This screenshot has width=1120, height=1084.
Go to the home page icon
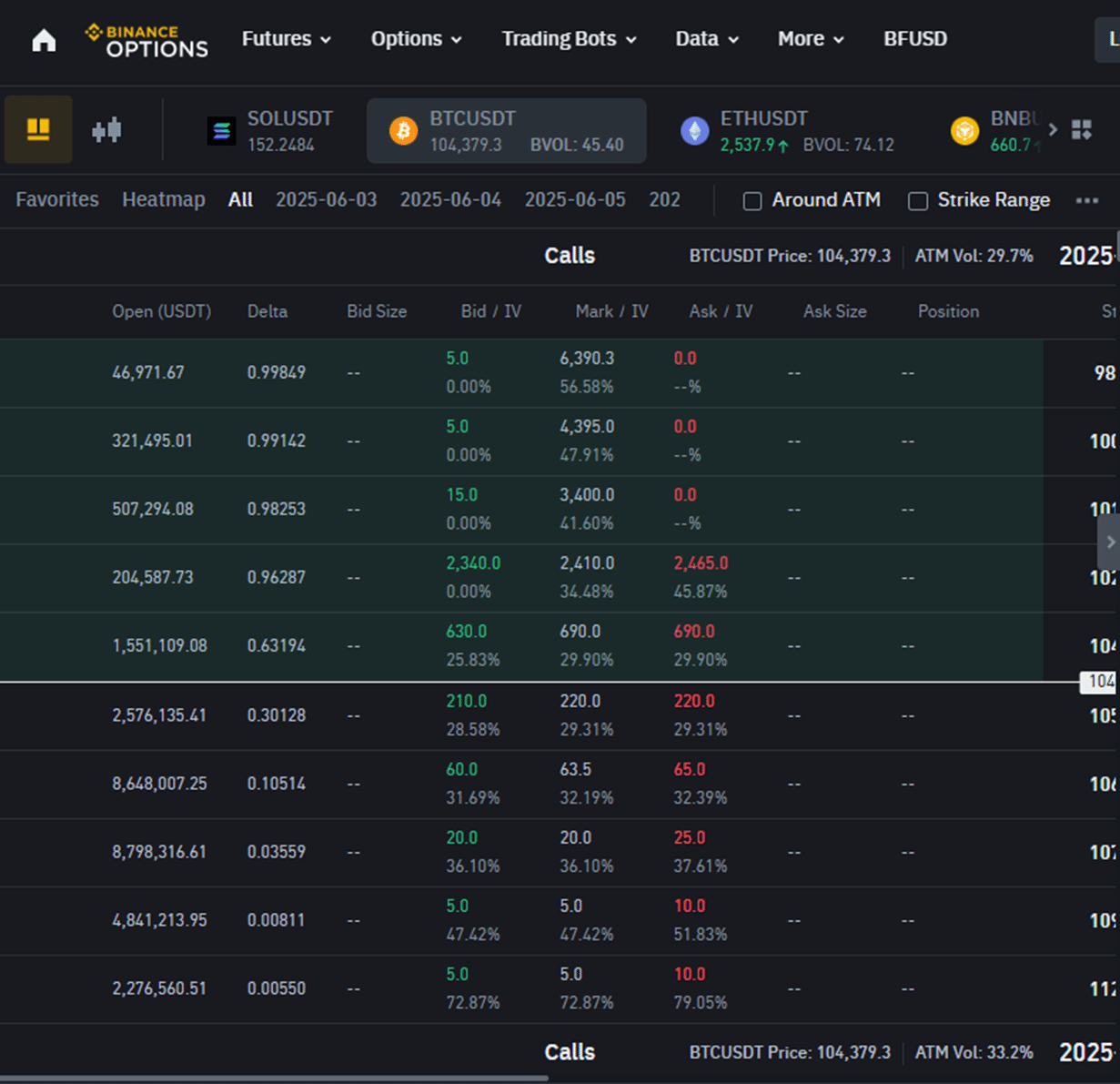(44, 40)
